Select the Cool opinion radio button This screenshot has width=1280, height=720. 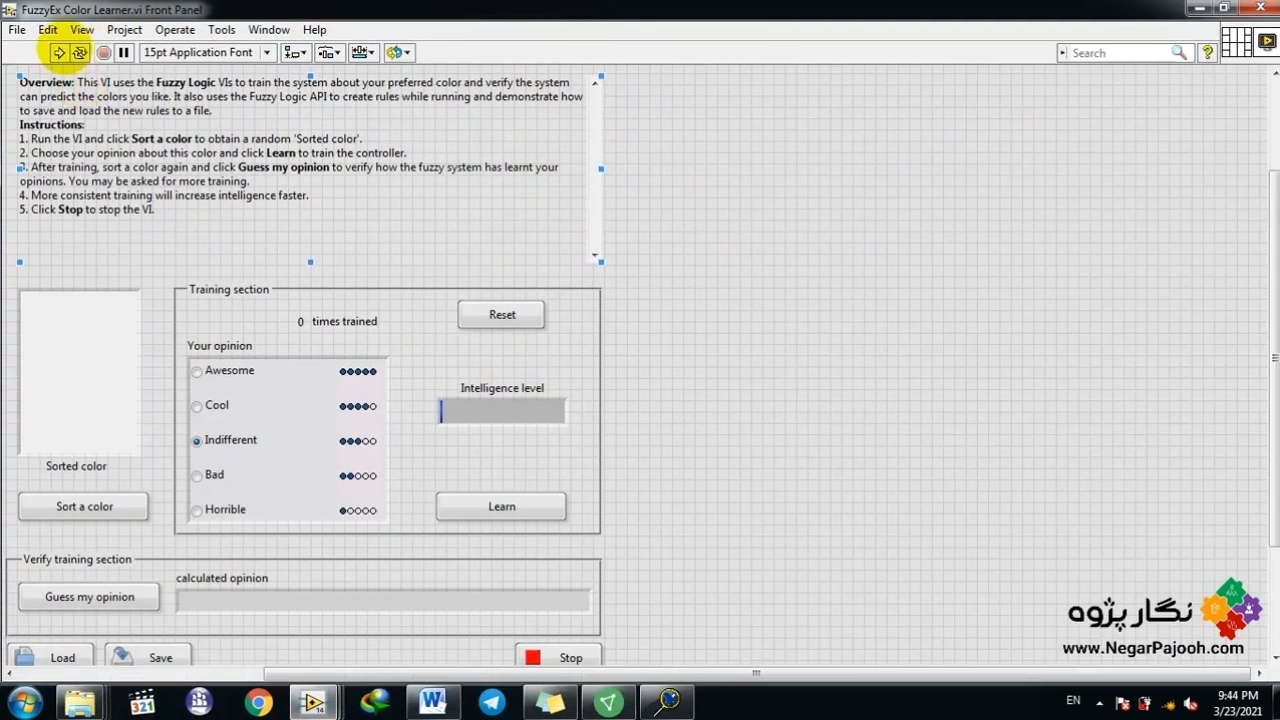pos(197,406)
